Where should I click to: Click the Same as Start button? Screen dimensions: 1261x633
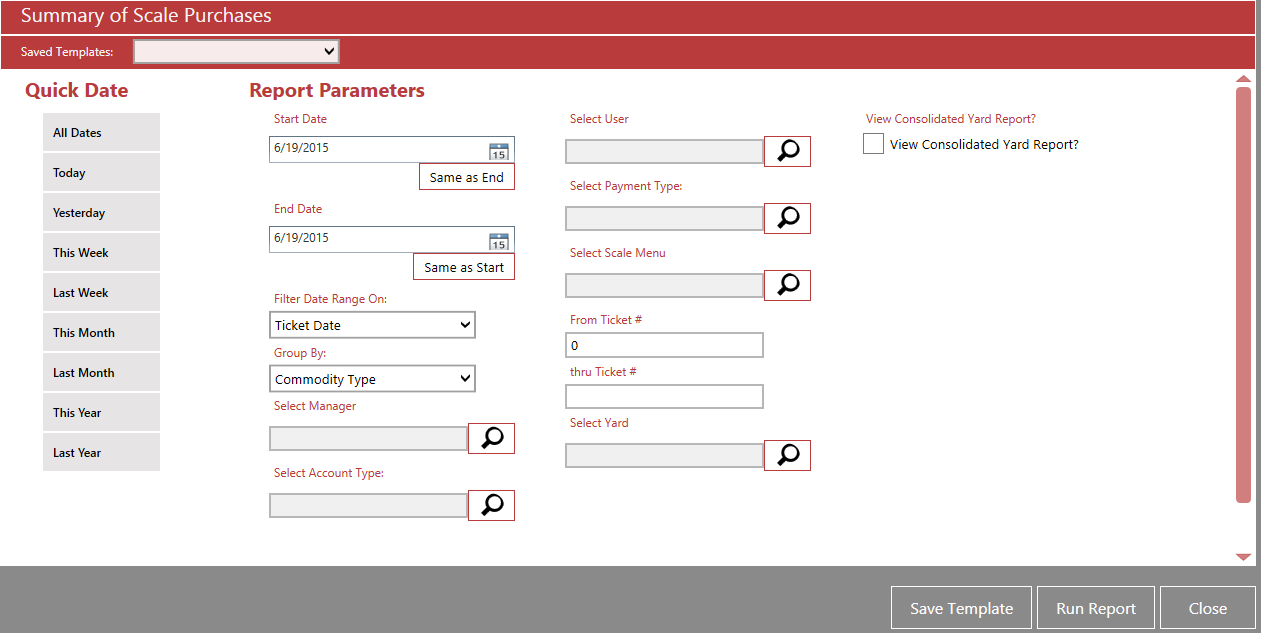(464, 267)
